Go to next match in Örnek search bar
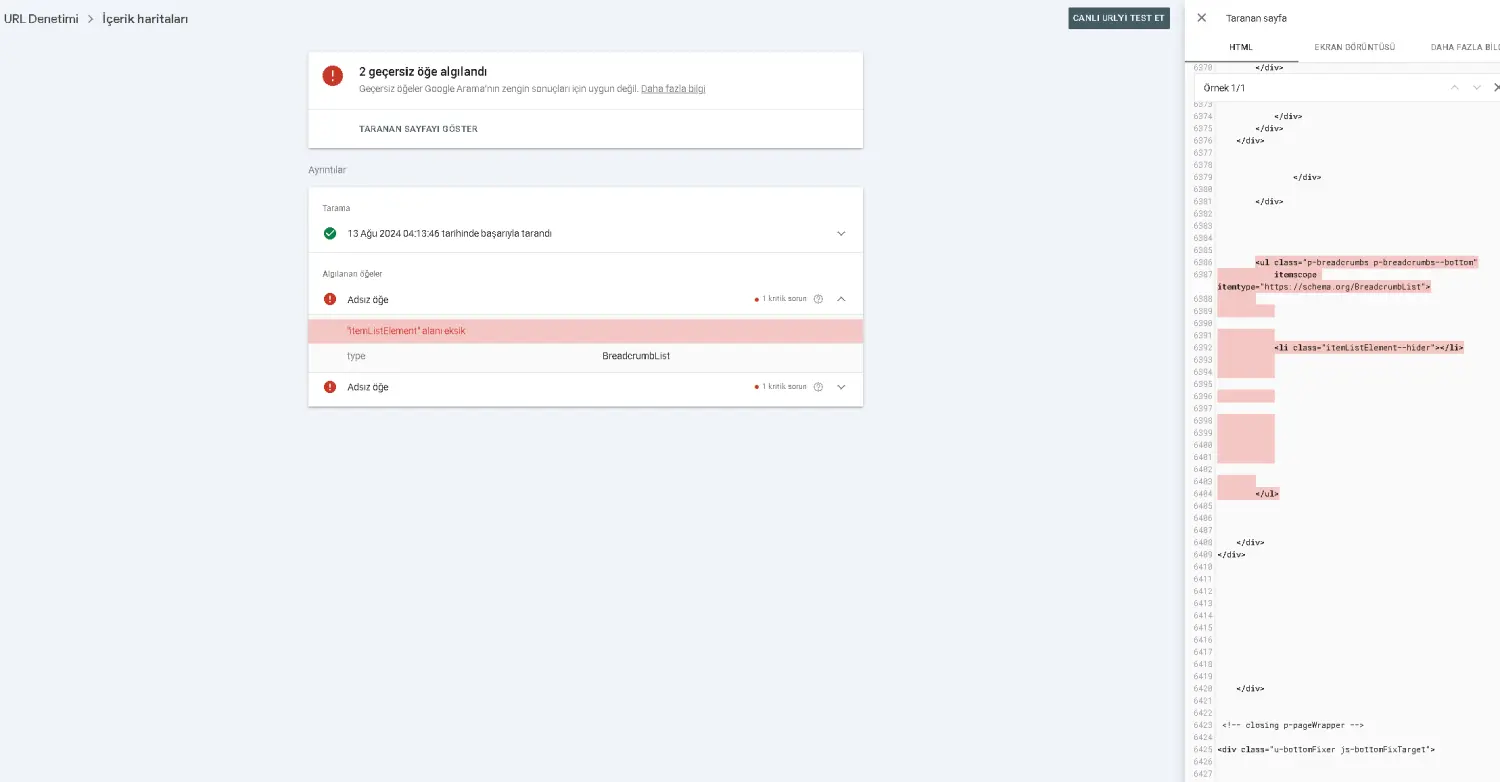 click(1476, 88)
